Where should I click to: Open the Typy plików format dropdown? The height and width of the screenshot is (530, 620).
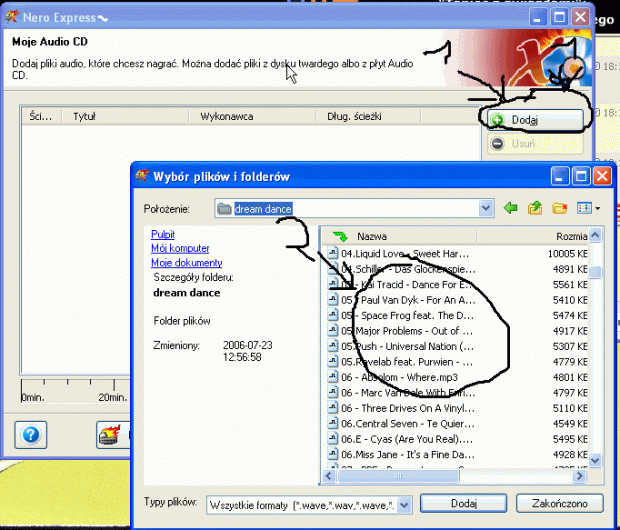403,504
